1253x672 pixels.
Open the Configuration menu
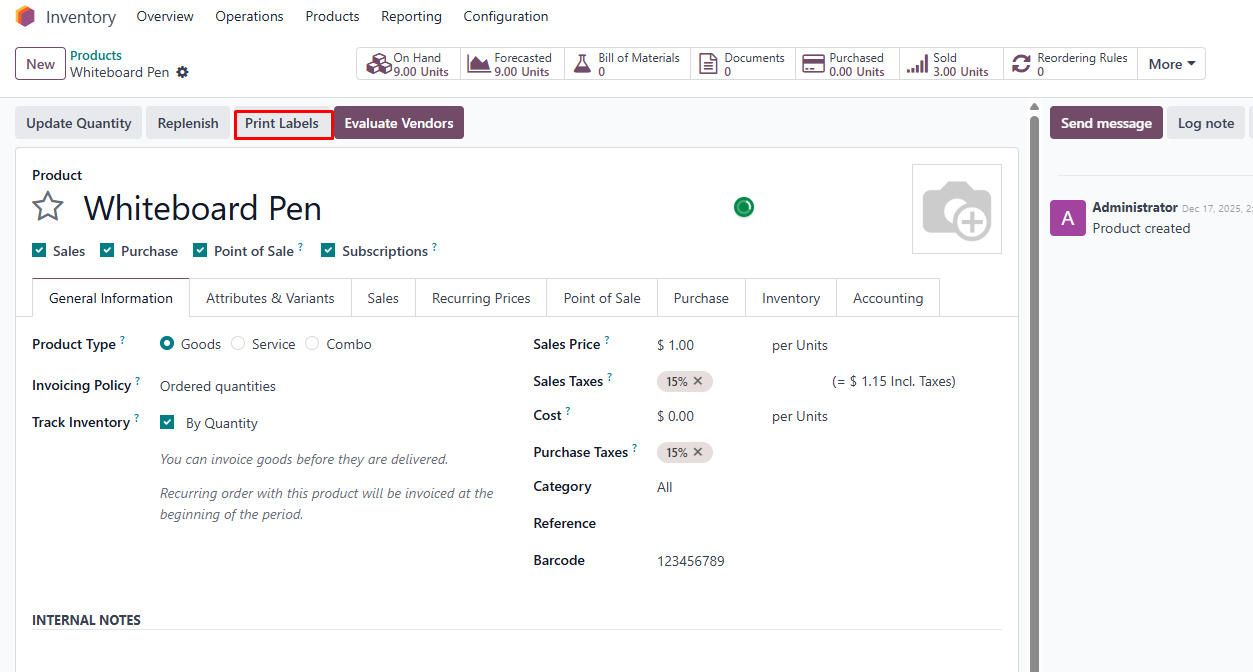tap(505, 17)
